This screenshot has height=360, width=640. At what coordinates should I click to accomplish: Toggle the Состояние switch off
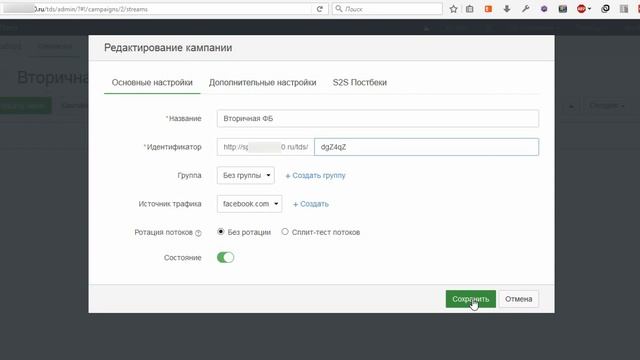[x=225, y=258]
